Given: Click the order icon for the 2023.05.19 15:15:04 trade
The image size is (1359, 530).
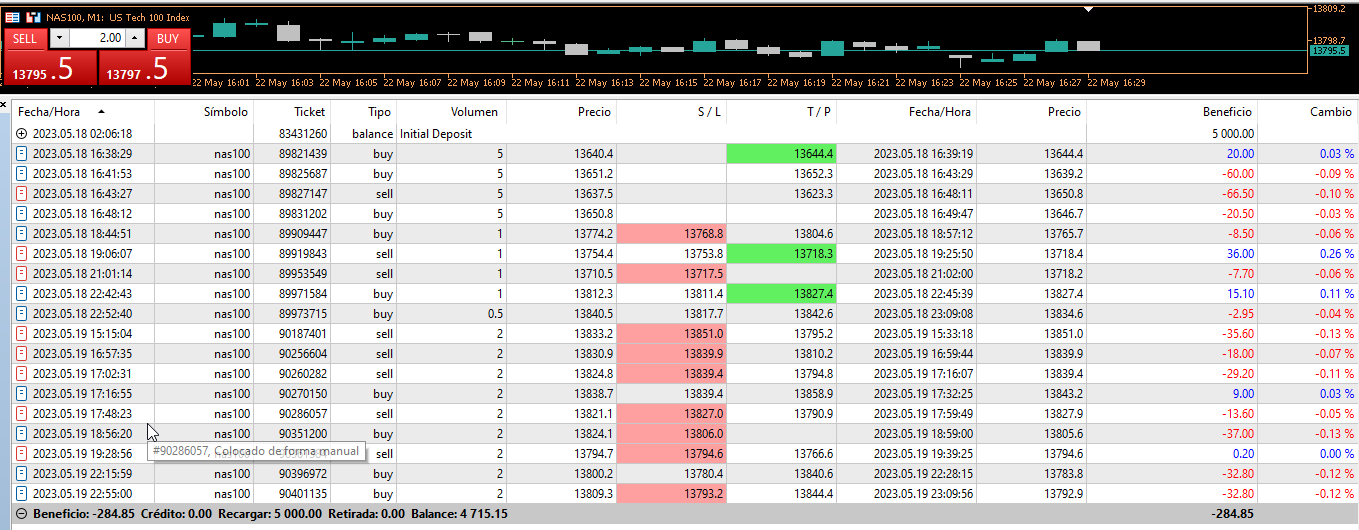Looking at the screenshot, I should 22,333.
